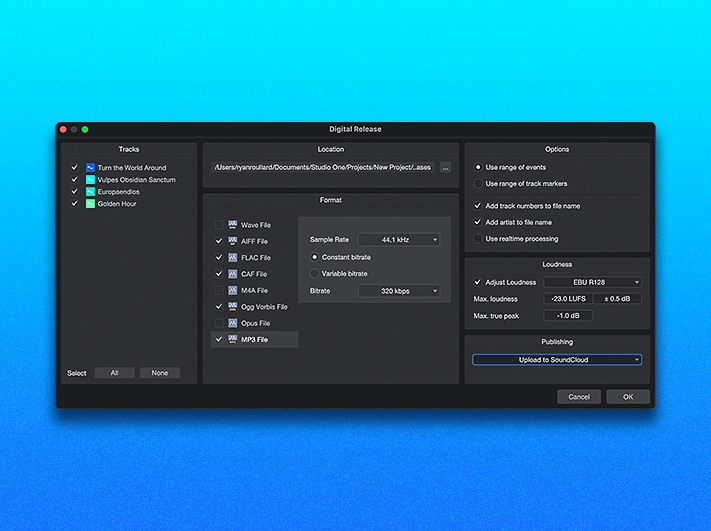Image resolution: width=711 pixels, height=531 pixels.
Task: Click the Vulpes Obsidian Sanctum track icon
Action: click(90, 180)
